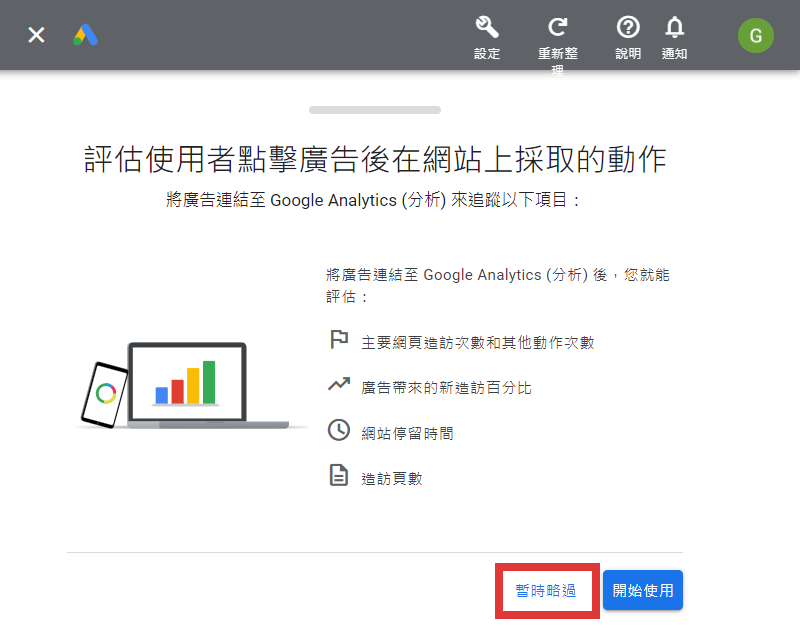Image resolution: width=800 pixels, height=640 pixels.
Task: Click 暫時略過 skip button
Action: tap(546, 590)
